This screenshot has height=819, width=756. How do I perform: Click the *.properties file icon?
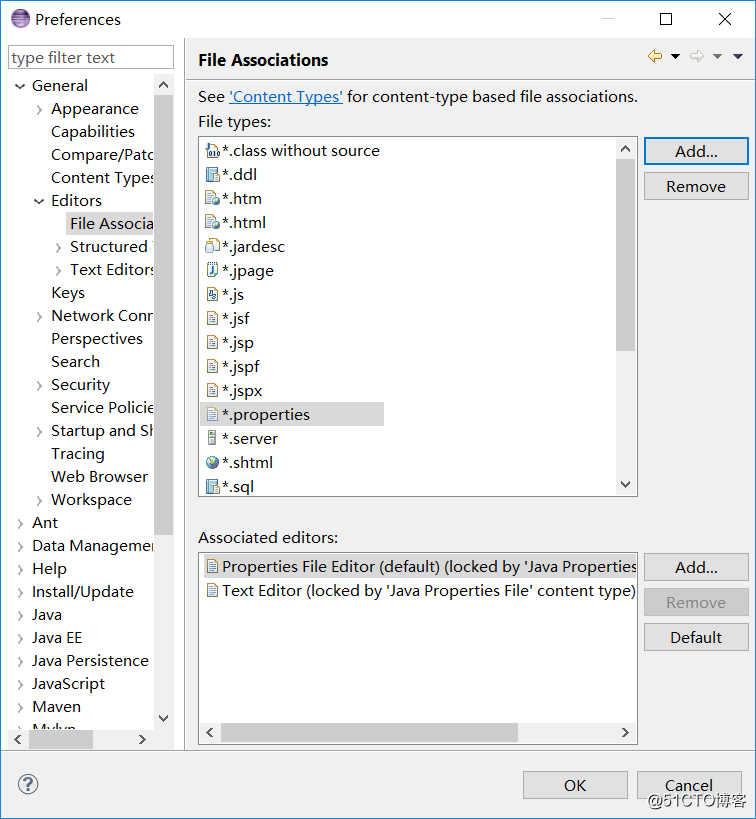pyautogui.click(x=212, y=415)
